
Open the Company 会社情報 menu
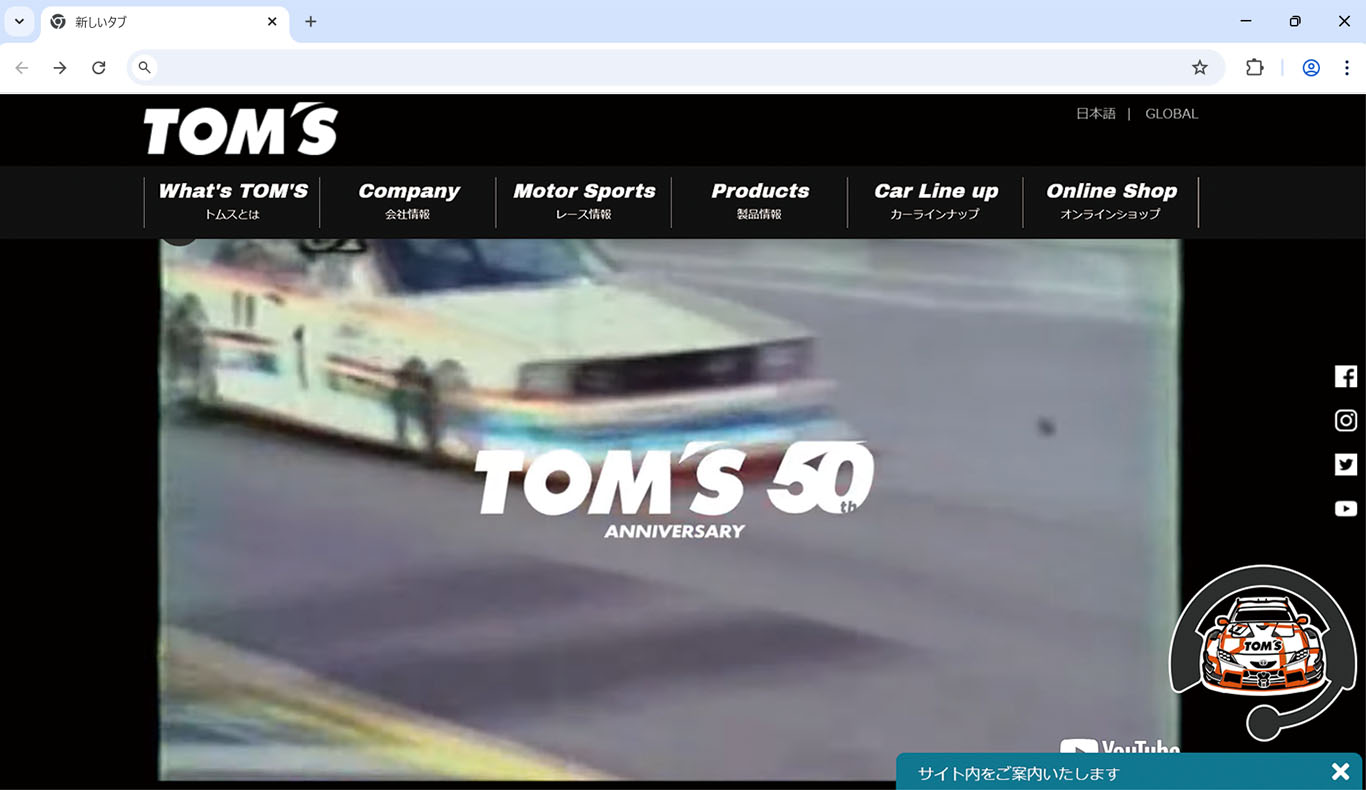pos(408,202)
